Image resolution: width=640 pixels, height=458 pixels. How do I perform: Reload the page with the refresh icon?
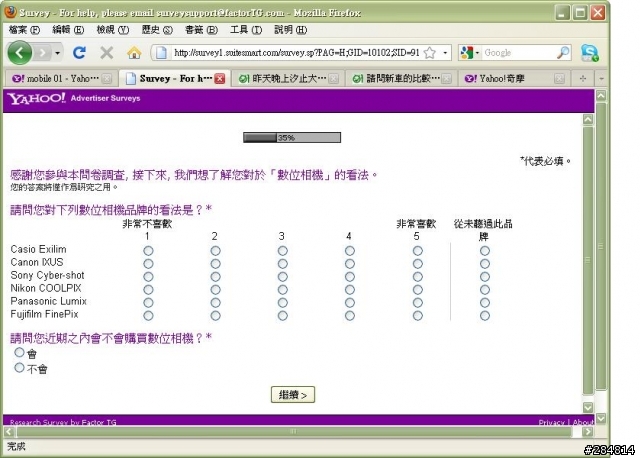(79, 52)
